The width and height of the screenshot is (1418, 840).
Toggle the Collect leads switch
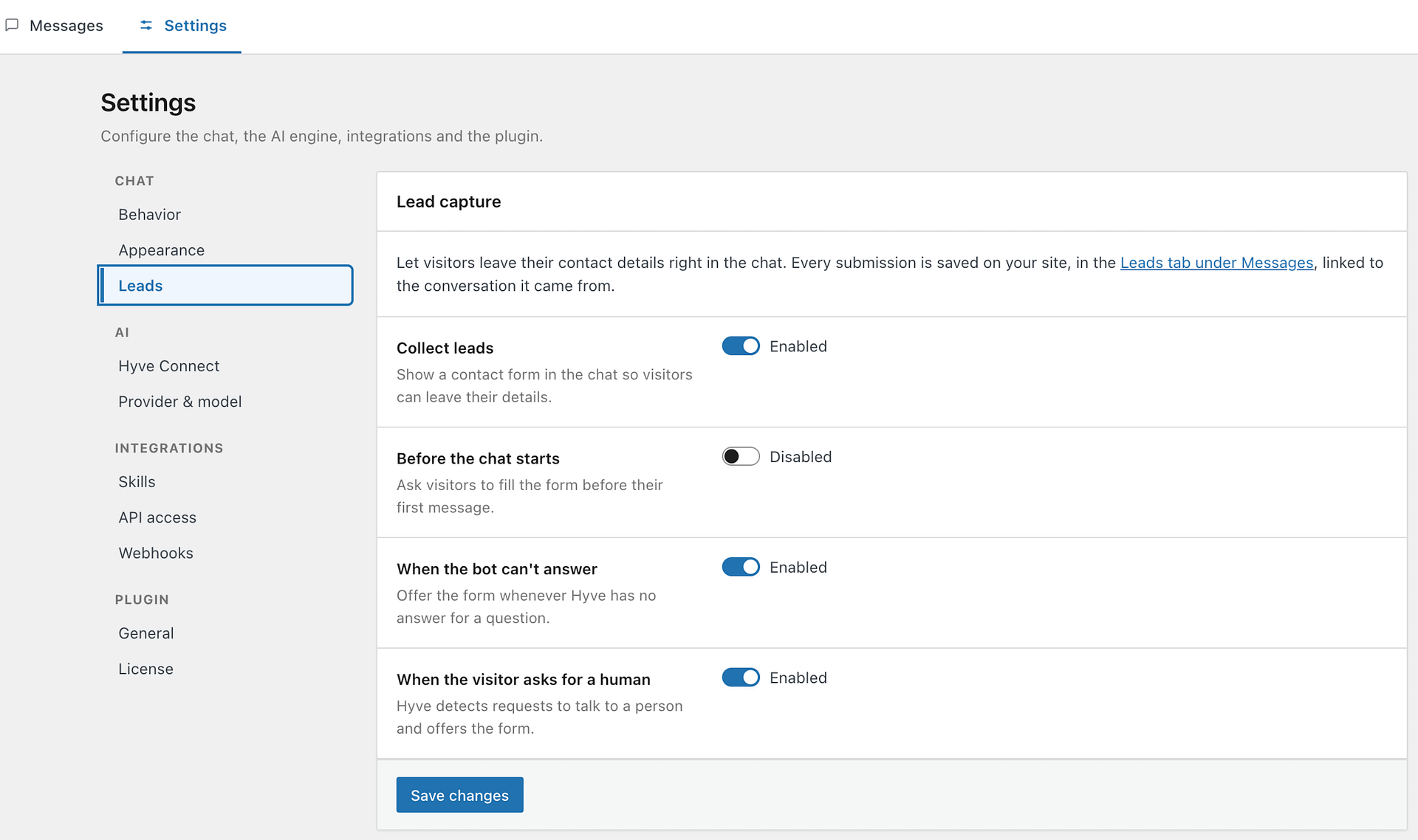tap(741, 346)
